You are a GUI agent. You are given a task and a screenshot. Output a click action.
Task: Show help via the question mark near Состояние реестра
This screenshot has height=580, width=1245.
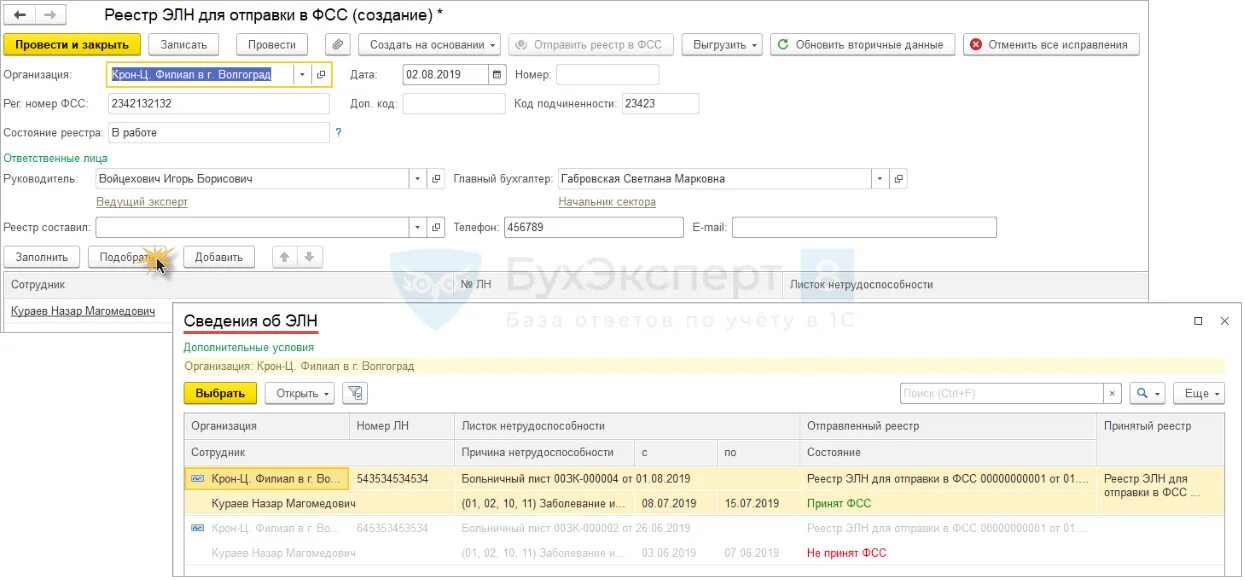click(338, 132)
